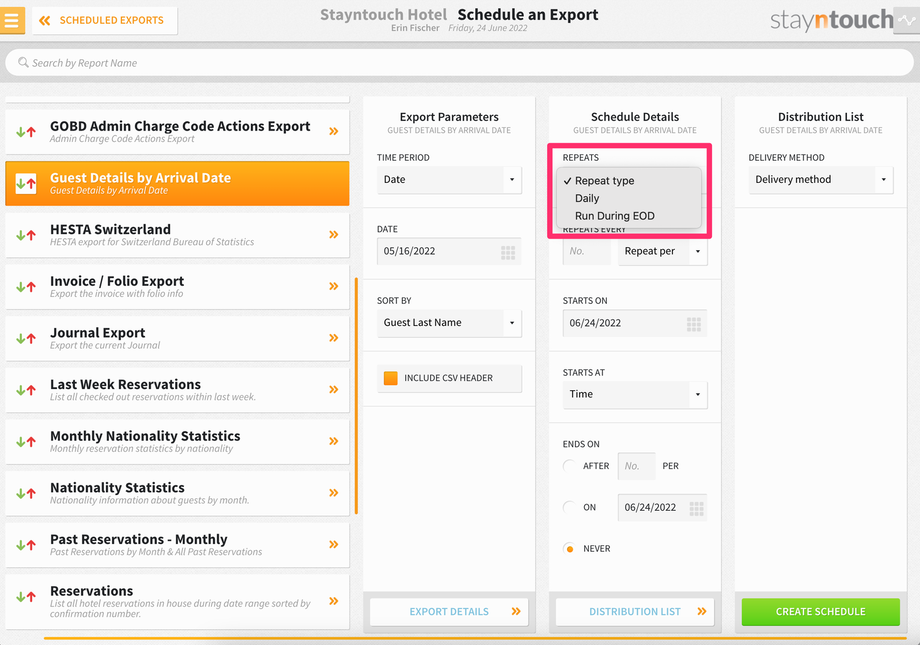Click the activity pulse icon at top right
Viewport: 920px width, 645px height.
click(x=907, y=20)
